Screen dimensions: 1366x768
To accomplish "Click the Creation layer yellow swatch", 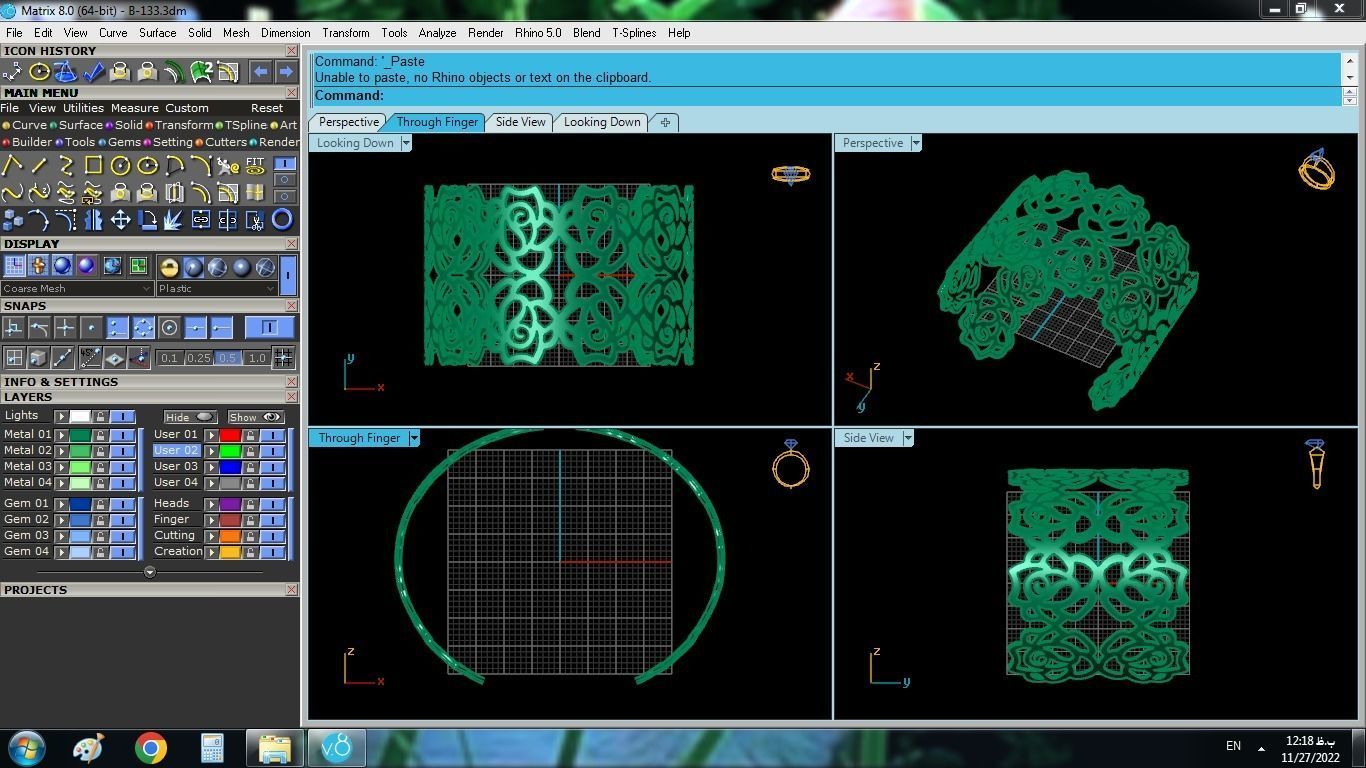I will 230,552.
